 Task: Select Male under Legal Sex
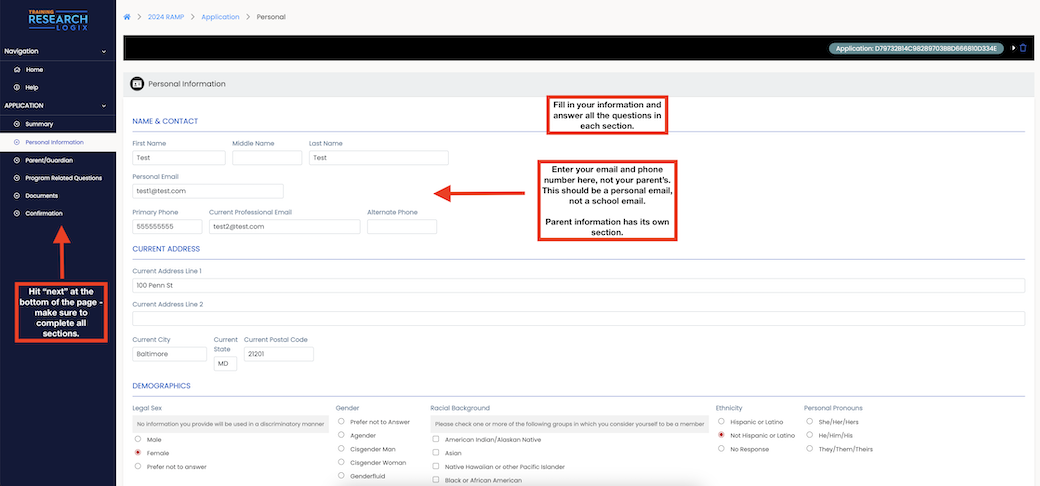136,439
